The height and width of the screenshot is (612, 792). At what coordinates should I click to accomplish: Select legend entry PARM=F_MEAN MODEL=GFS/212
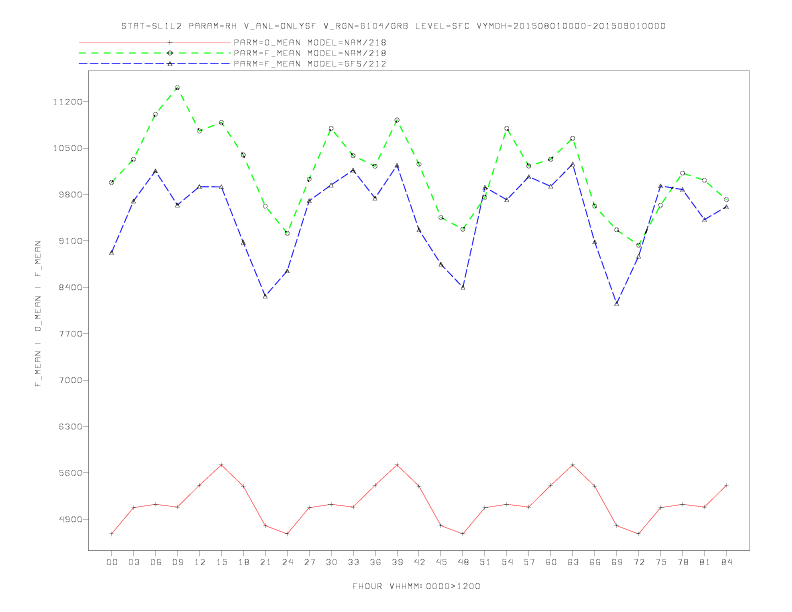pyautogui.click(x=310, y=64)
